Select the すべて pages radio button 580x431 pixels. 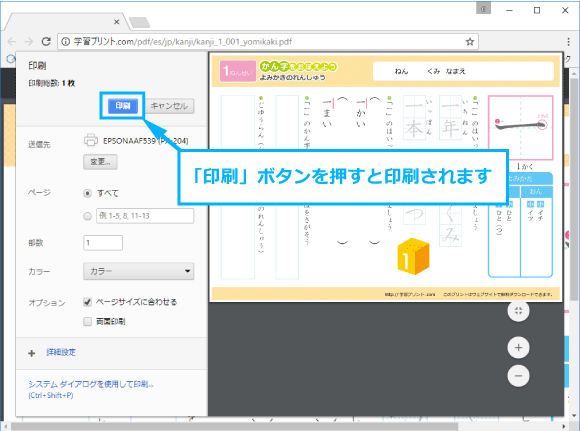pyautogui.click(x=87, y=193)
